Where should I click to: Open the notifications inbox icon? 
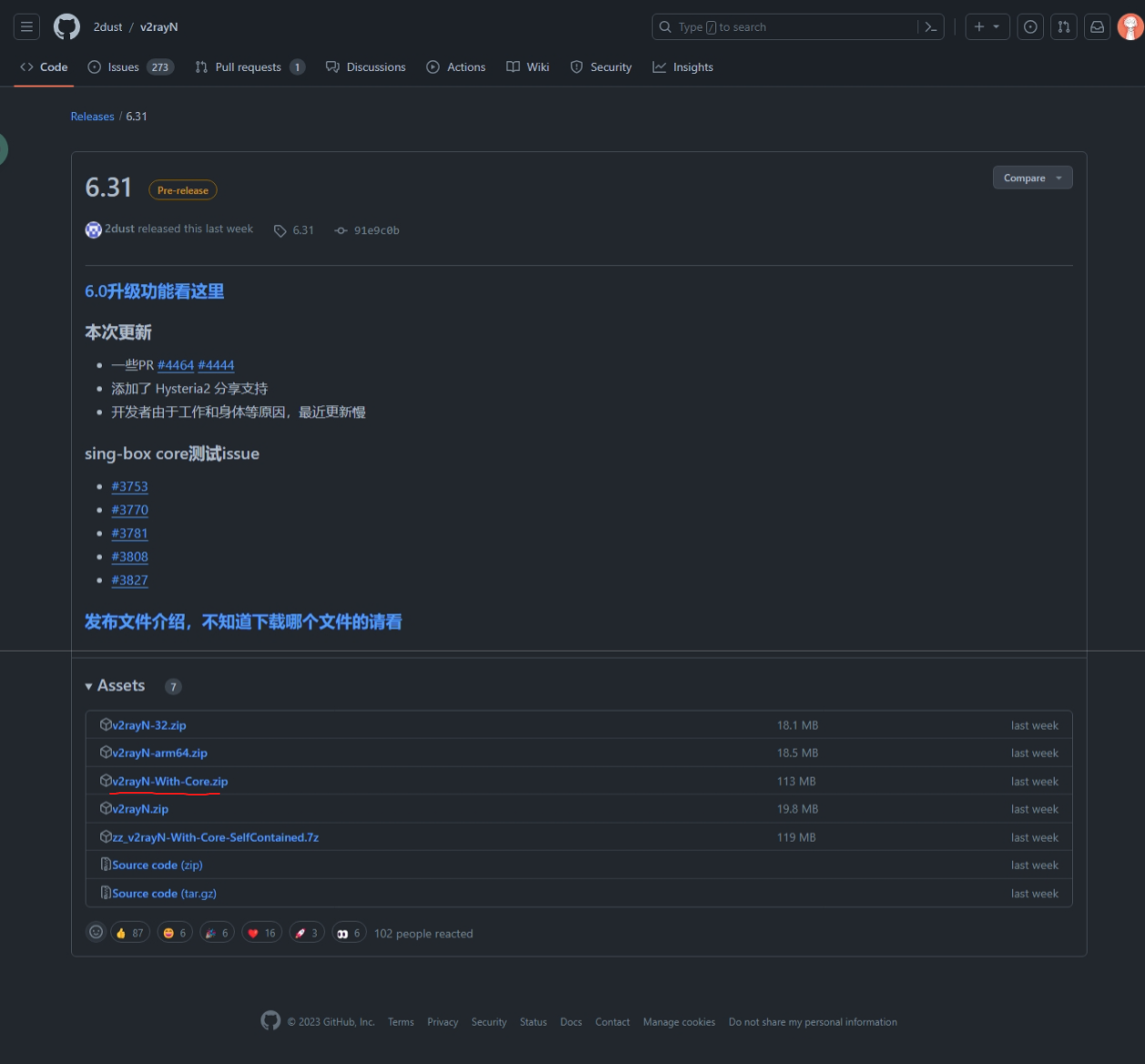pyautogui.click(x=1098, y=27)
